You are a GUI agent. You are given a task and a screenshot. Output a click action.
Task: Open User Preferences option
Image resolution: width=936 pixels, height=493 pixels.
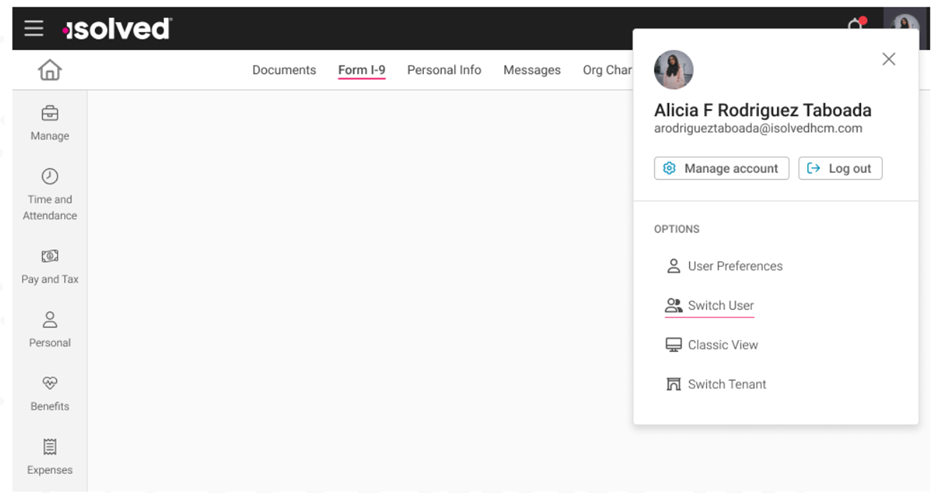724,266
